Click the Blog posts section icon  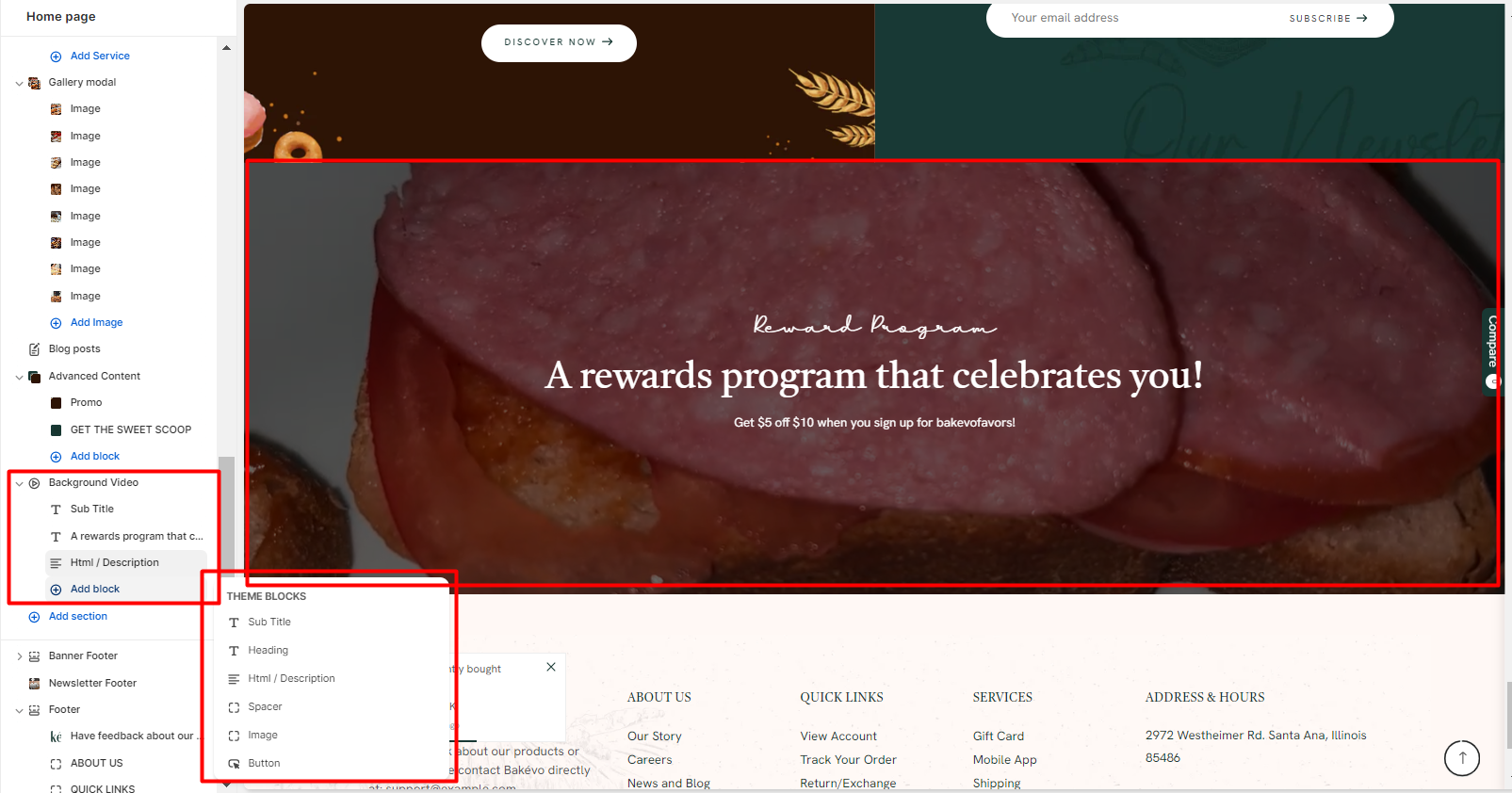35,349
